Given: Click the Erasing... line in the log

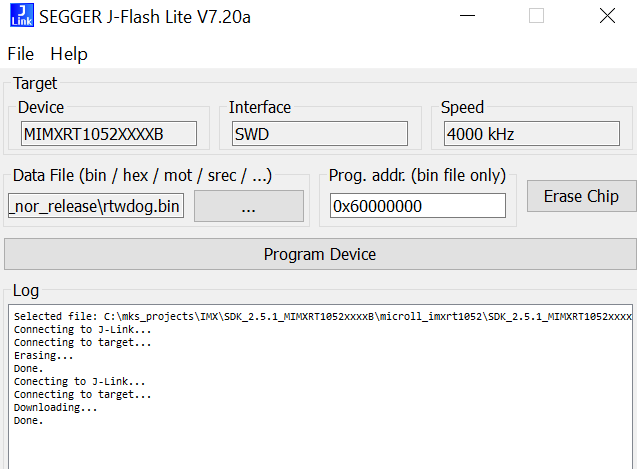Looking at the screenshot, I should click(x=43, y=356).
